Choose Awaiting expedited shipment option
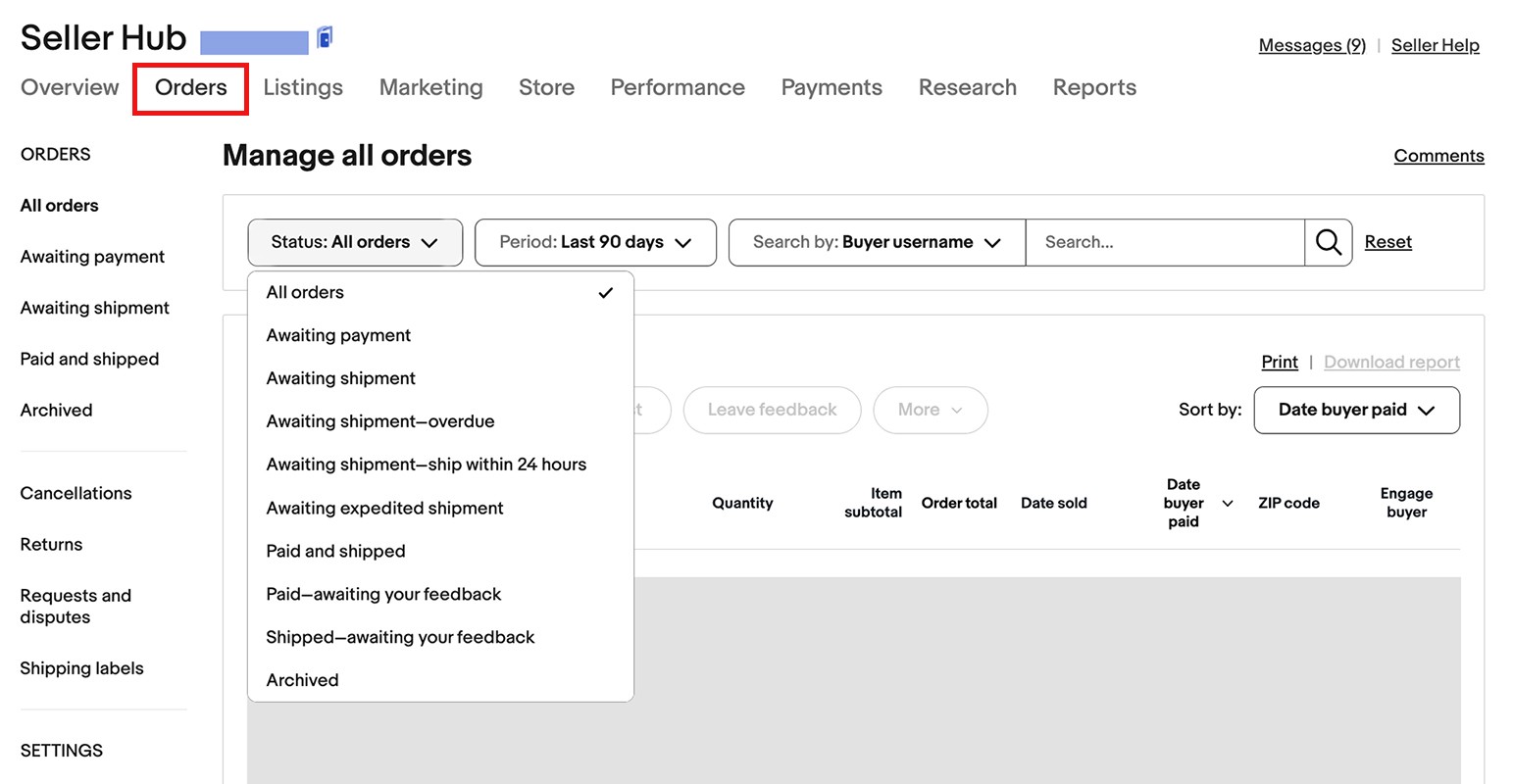This screenshot has height=784, width=1513. point(440,508)
